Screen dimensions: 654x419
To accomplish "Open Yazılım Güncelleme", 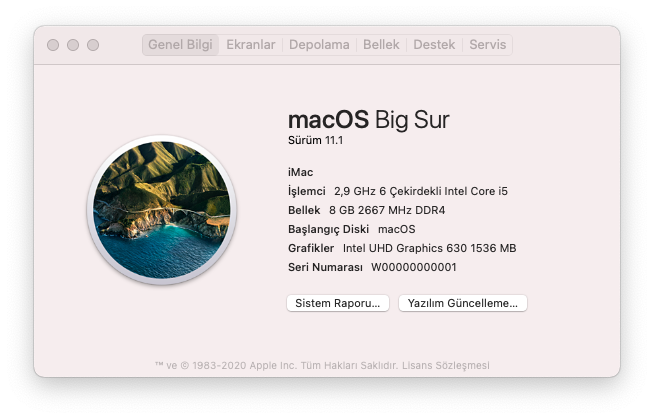I will tap(462, 303).
